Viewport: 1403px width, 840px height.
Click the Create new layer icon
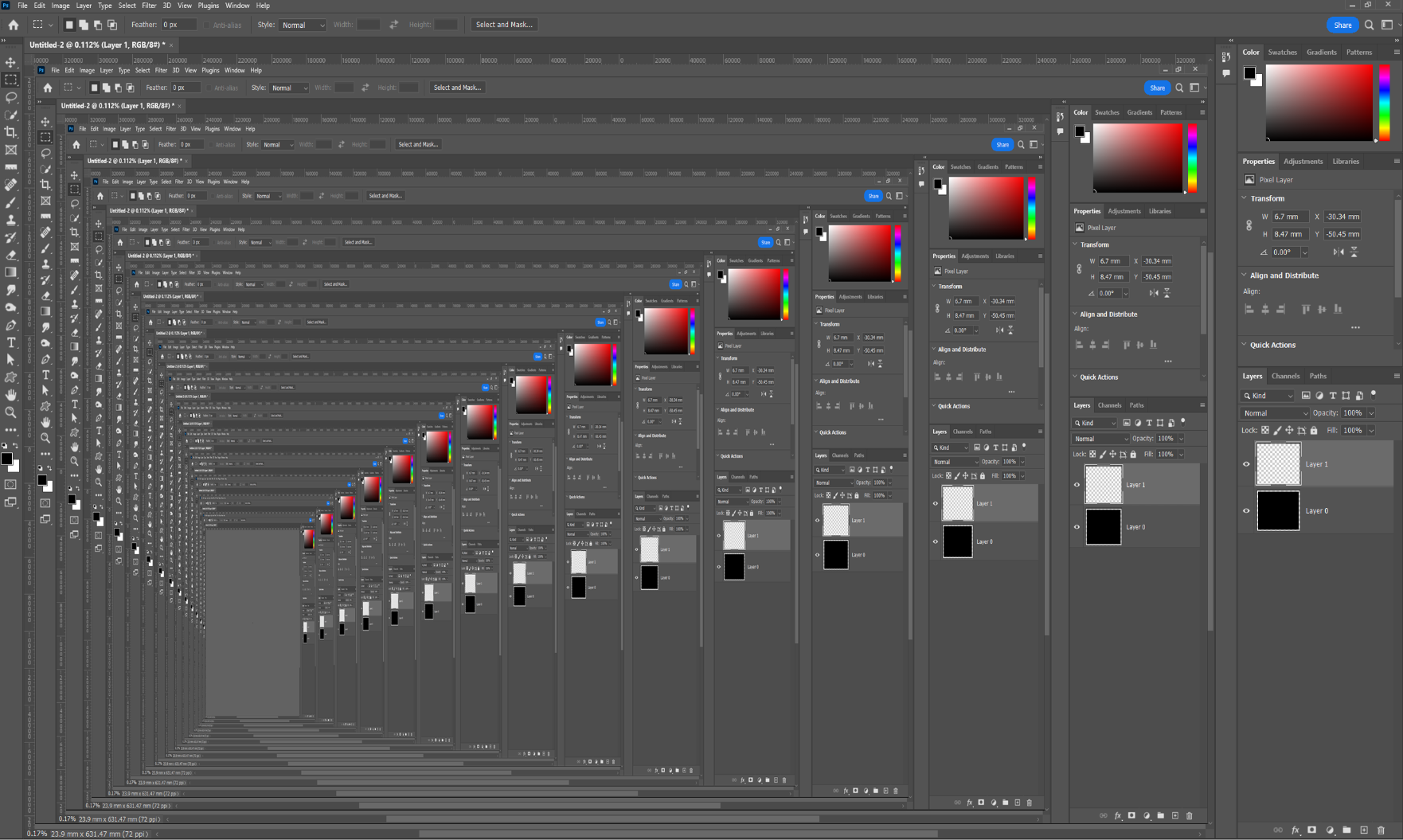click(1364, 830)
